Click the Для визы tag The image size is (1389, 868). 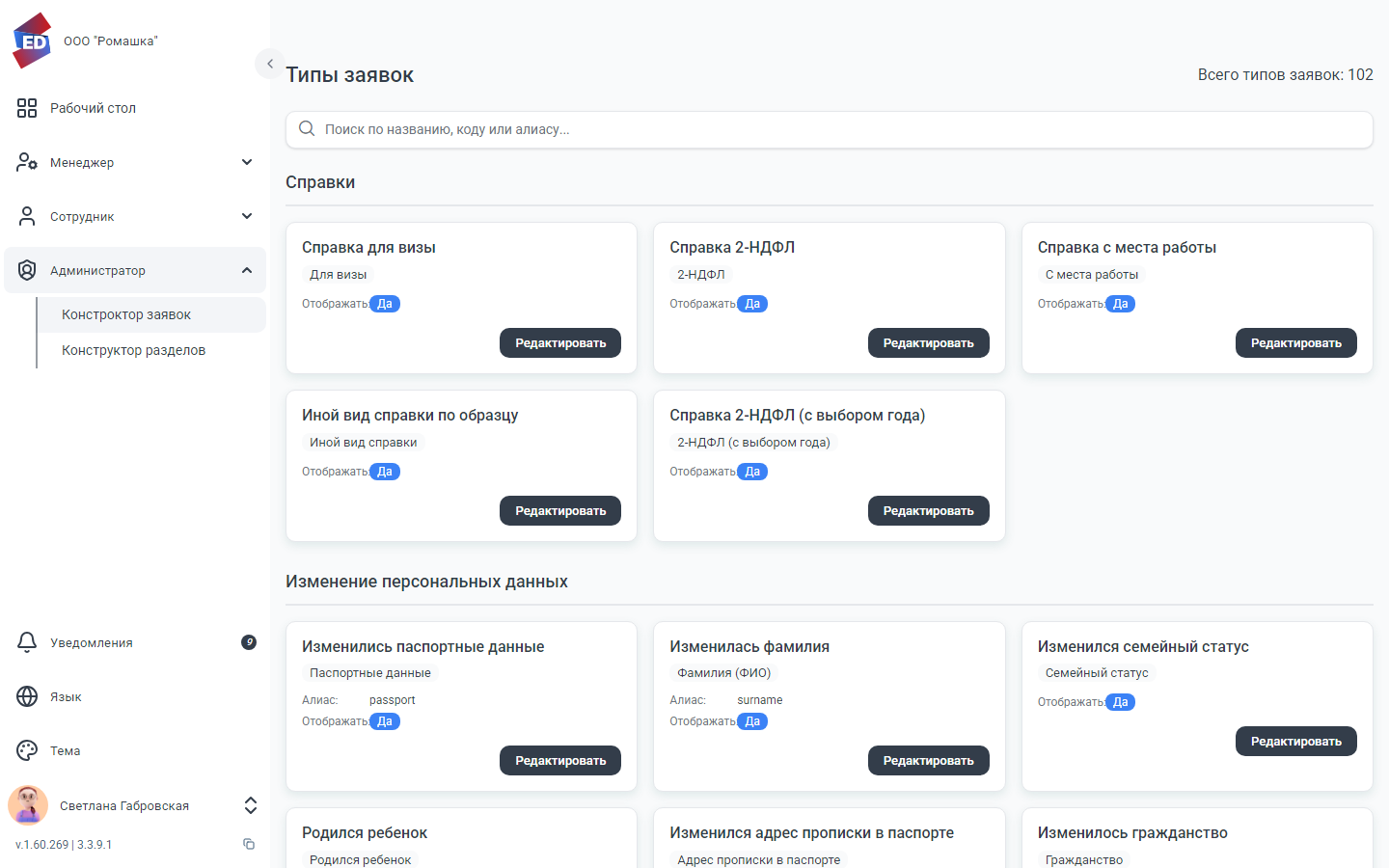click(338, 275)
